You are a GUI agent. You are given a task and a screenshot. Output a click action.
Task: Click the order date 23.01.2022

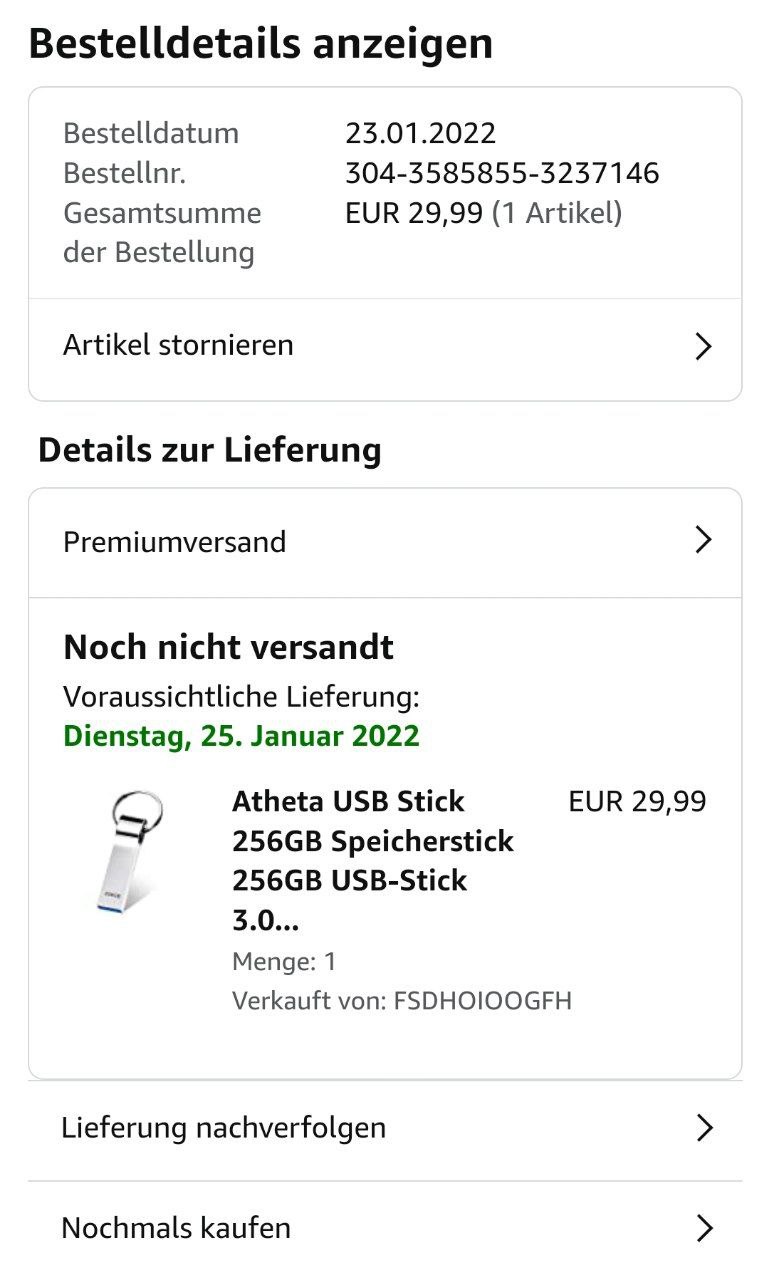tap(420, 133)
